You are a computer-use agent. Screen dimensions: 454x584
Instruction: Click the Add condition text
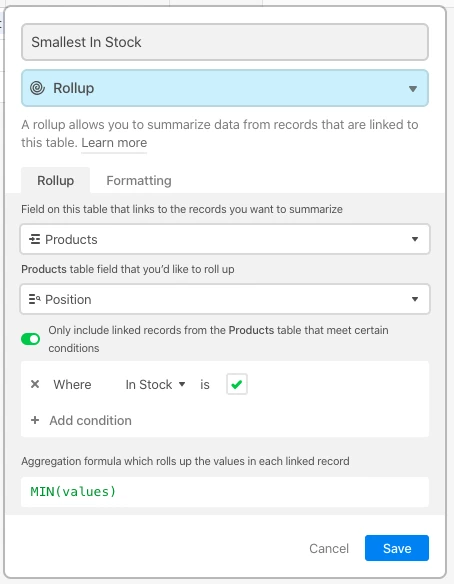click(91, 420)
